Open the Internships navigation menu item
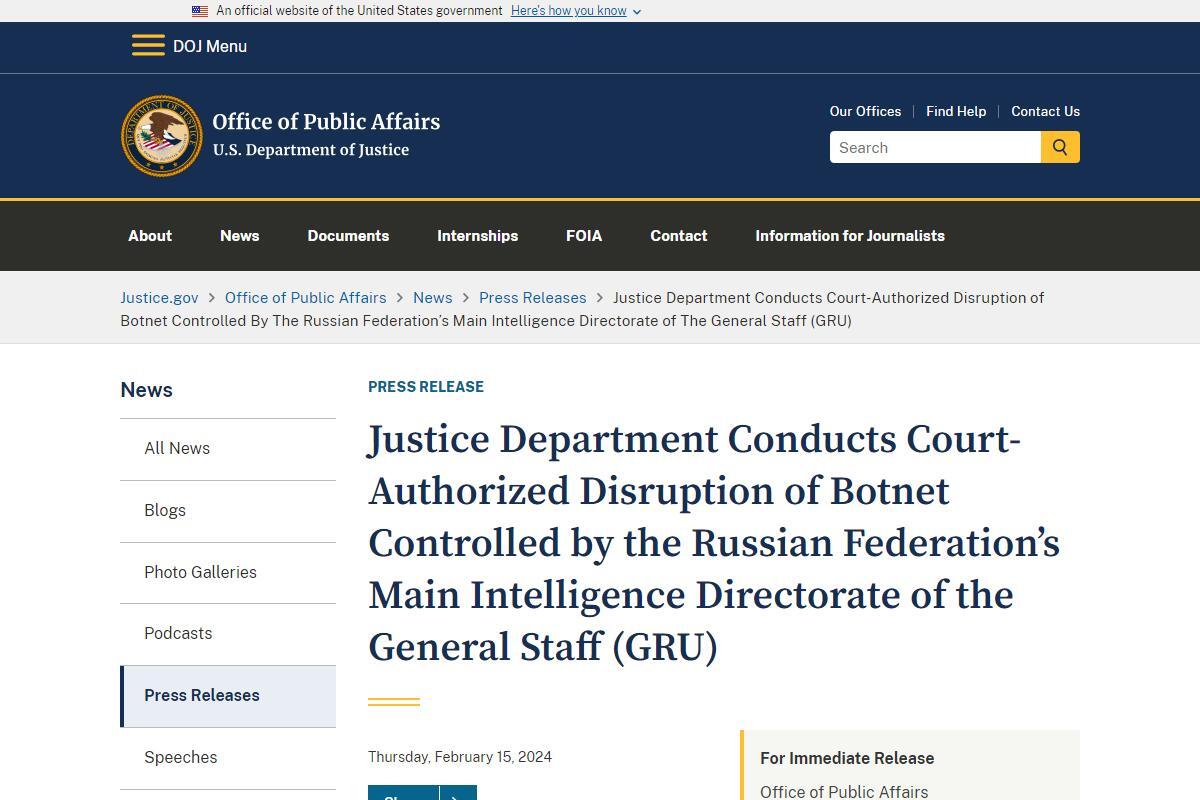 [477, 236]
